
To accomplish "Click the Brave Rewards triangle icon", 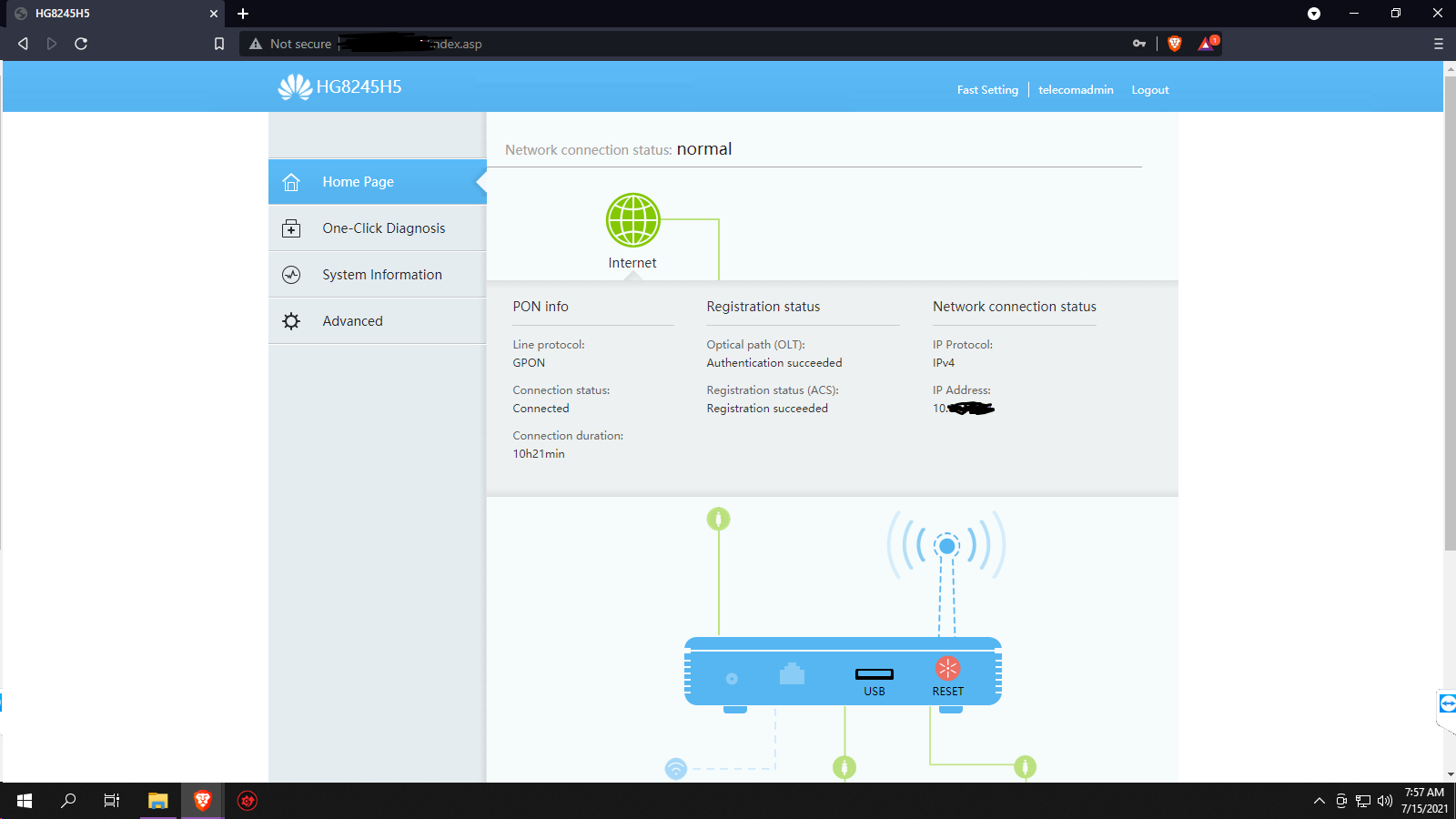I will 1207,44.
